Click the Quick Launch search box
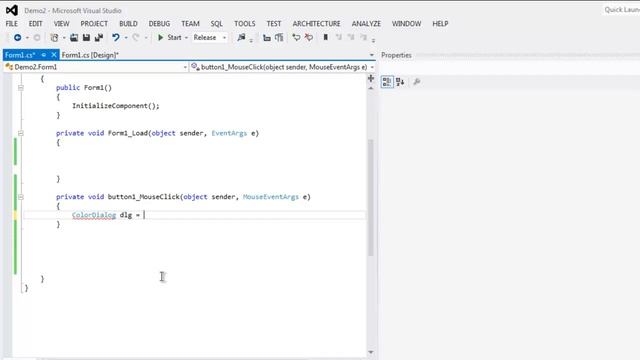The height and width of the screenshot is (360, 640). (621, 10)
